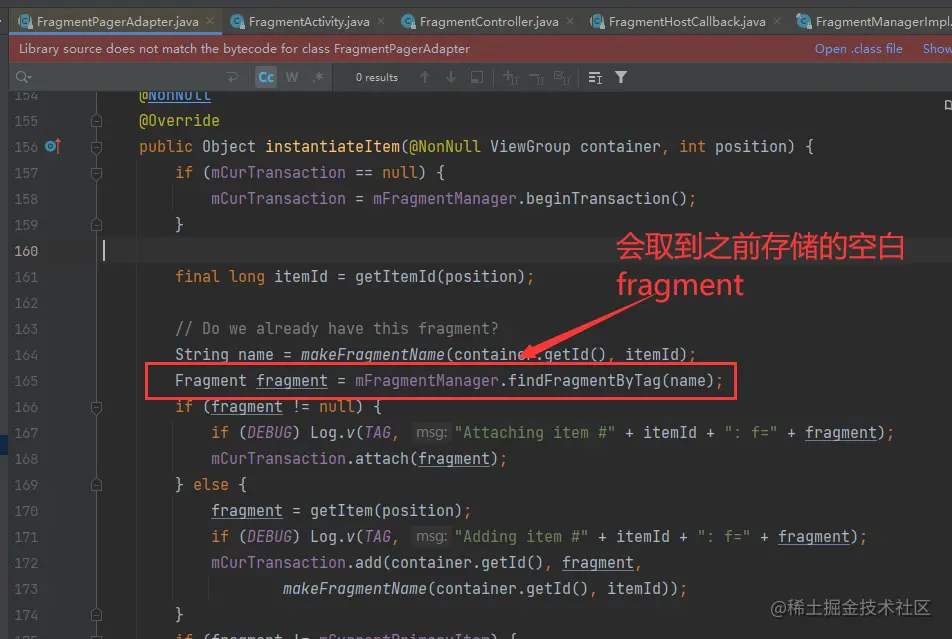Close the FragmentHostCallback.java tab
The height and width of the screenshot is (639, 952).
(x=777, y=21)
